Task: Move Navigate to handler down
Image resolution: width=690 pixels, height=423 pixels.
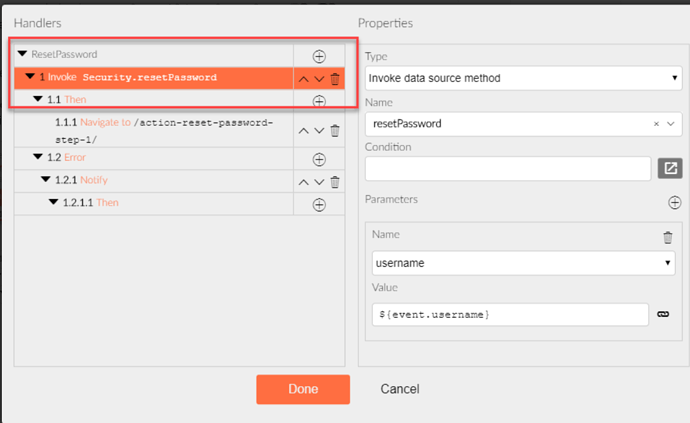Action: click(319, 131)
